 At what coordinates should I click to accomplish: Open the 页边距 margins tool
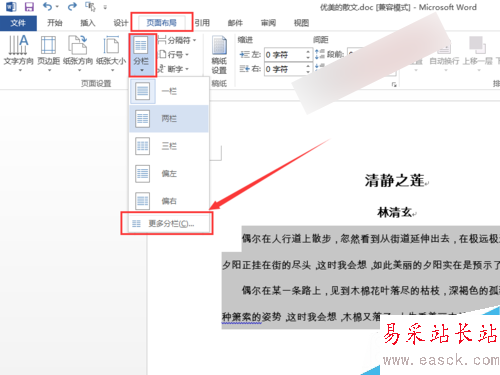point(49,53)
